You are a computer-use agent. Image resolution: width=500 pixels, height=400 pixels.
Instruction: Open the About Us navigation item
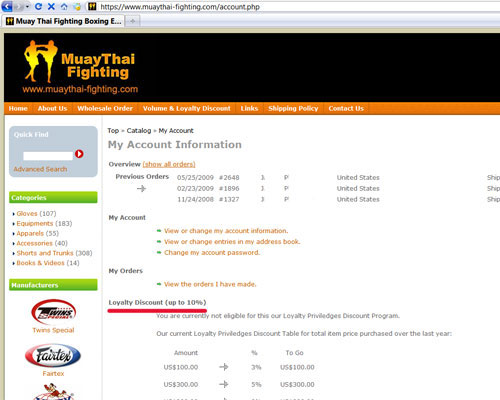[52, 108]
